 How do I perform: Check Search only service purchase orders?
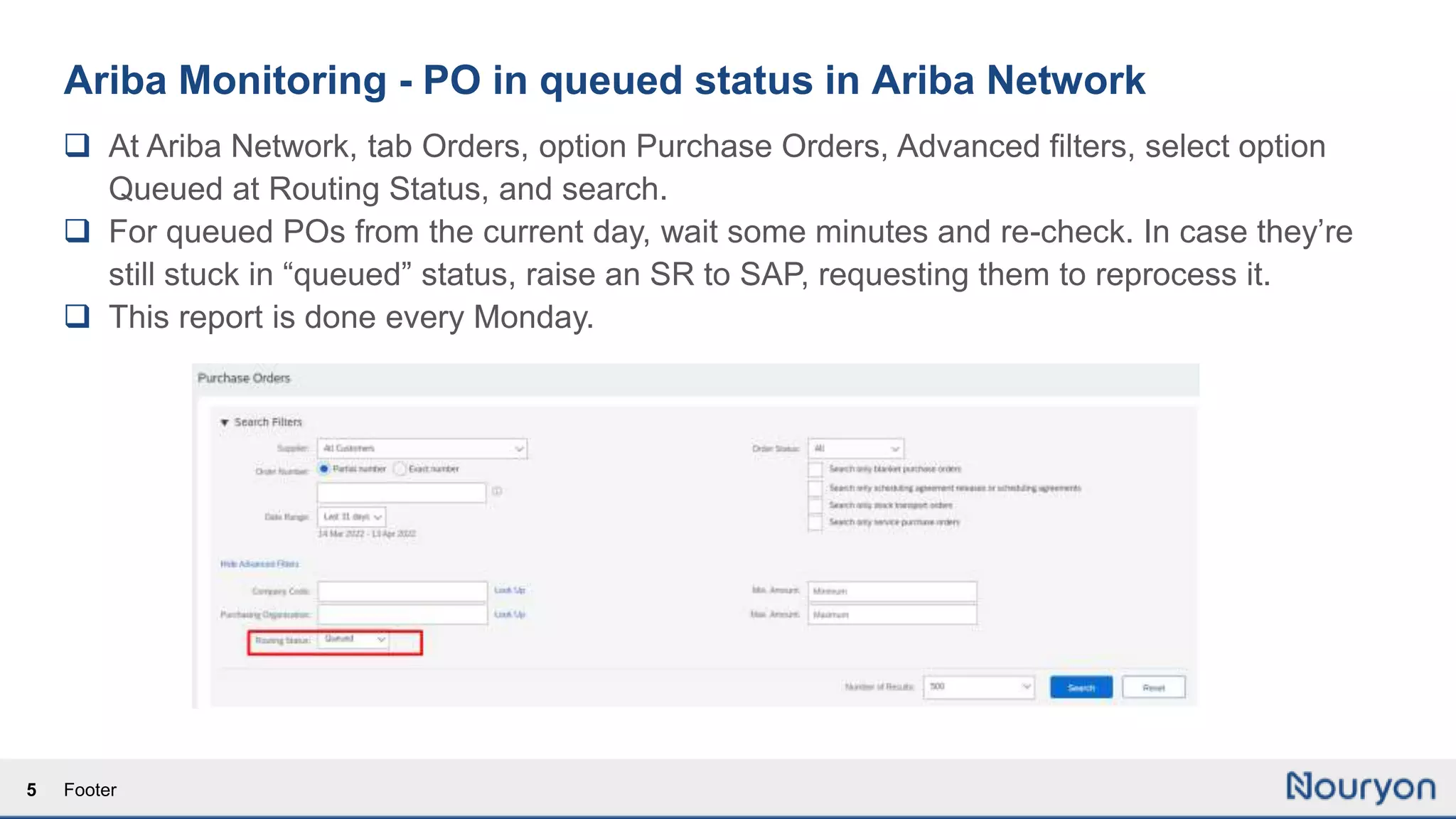815,523
